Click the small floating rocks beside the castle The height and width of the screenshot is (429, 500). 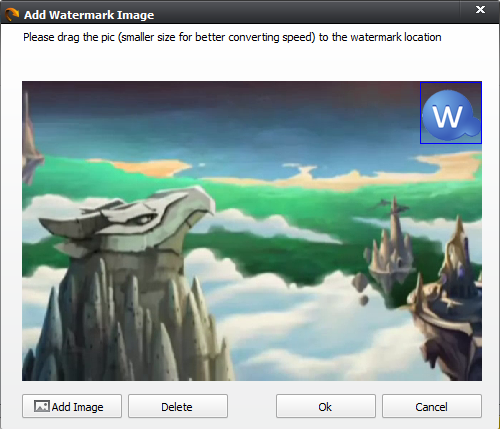(361, 288)
